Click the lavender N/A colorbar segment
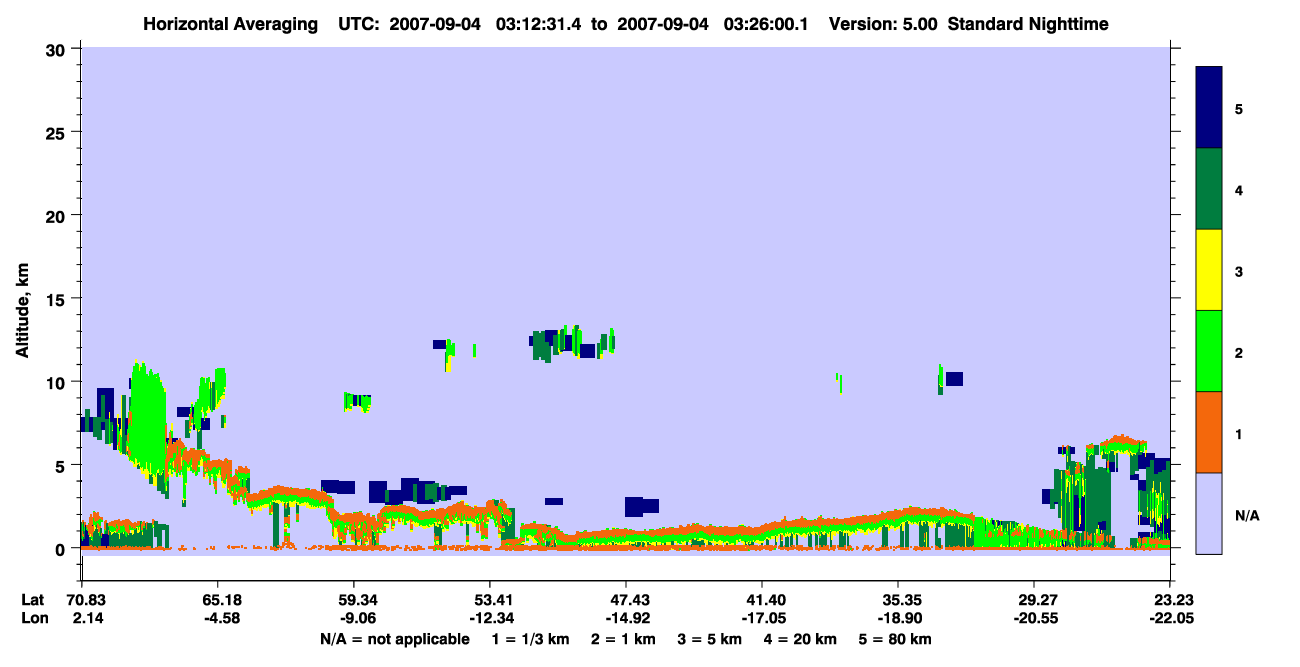 click(x=1209, y=513)
